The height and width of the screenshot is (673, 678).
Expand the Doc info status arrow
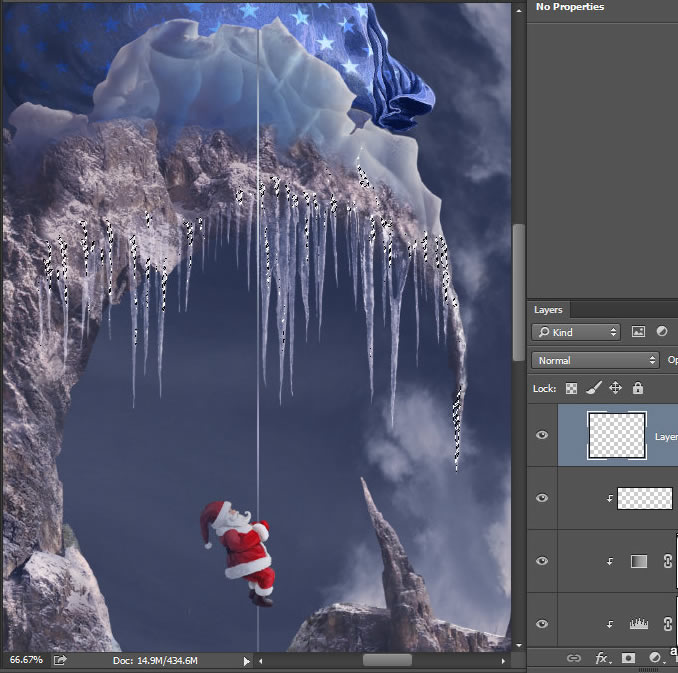(x=246, y=660)
